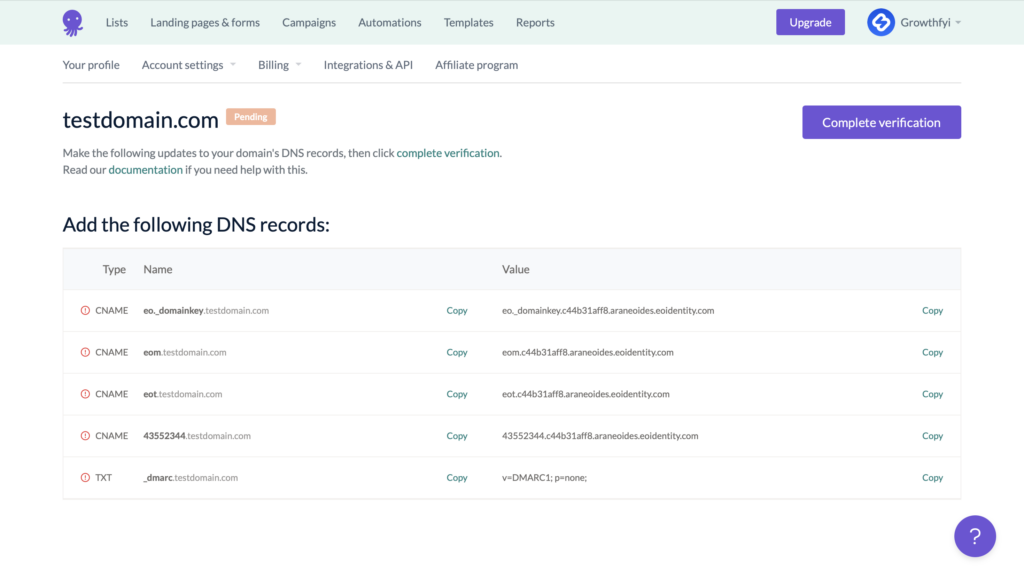1024x585 pixels.
Task: Click warning icon beside eot CNAME record
Action: [85, 394]
